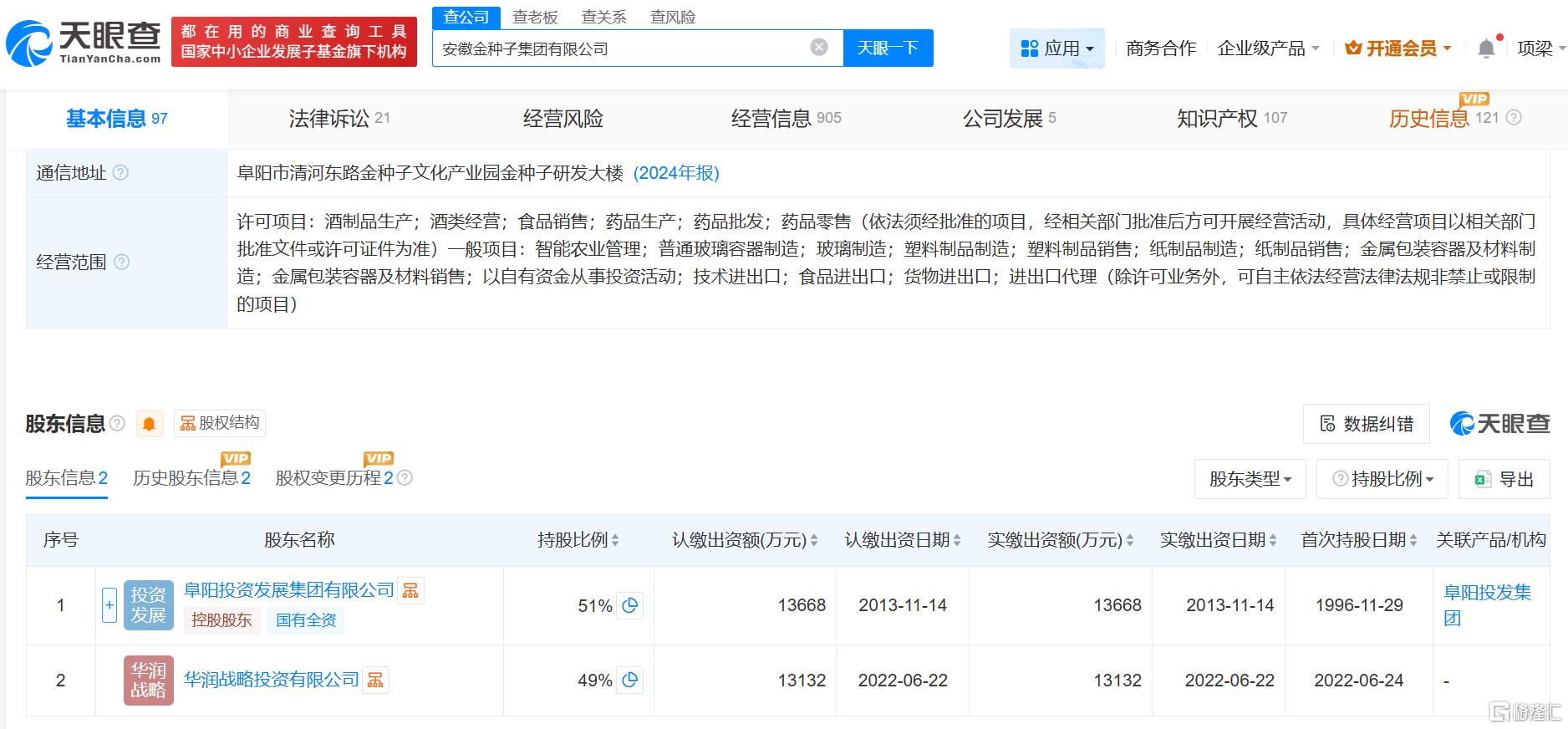Switch to 公司发展 tab
Screen dimensions: 1568x729
tap(1010, 119)
